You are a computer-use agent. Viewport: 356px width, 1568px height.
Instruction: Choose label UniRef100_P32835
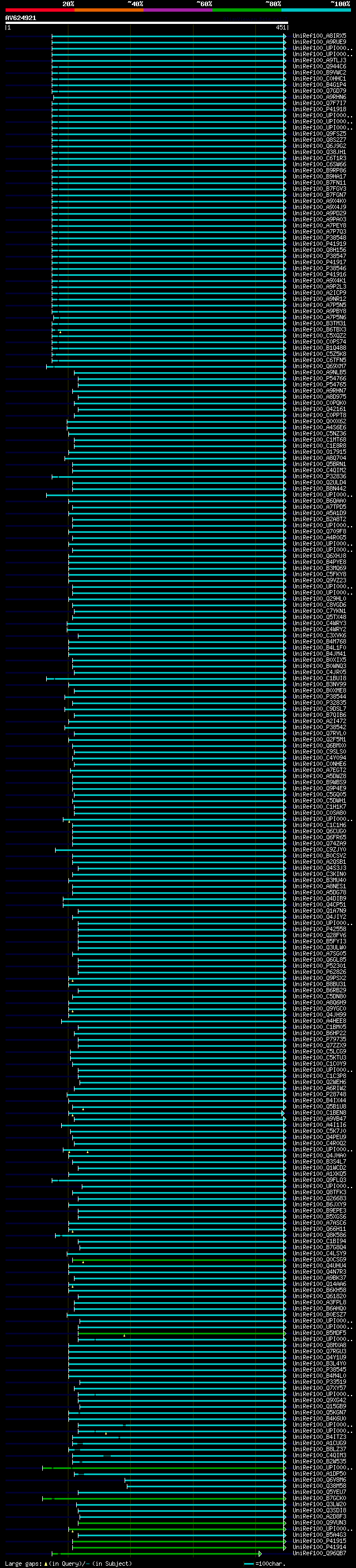319,703
